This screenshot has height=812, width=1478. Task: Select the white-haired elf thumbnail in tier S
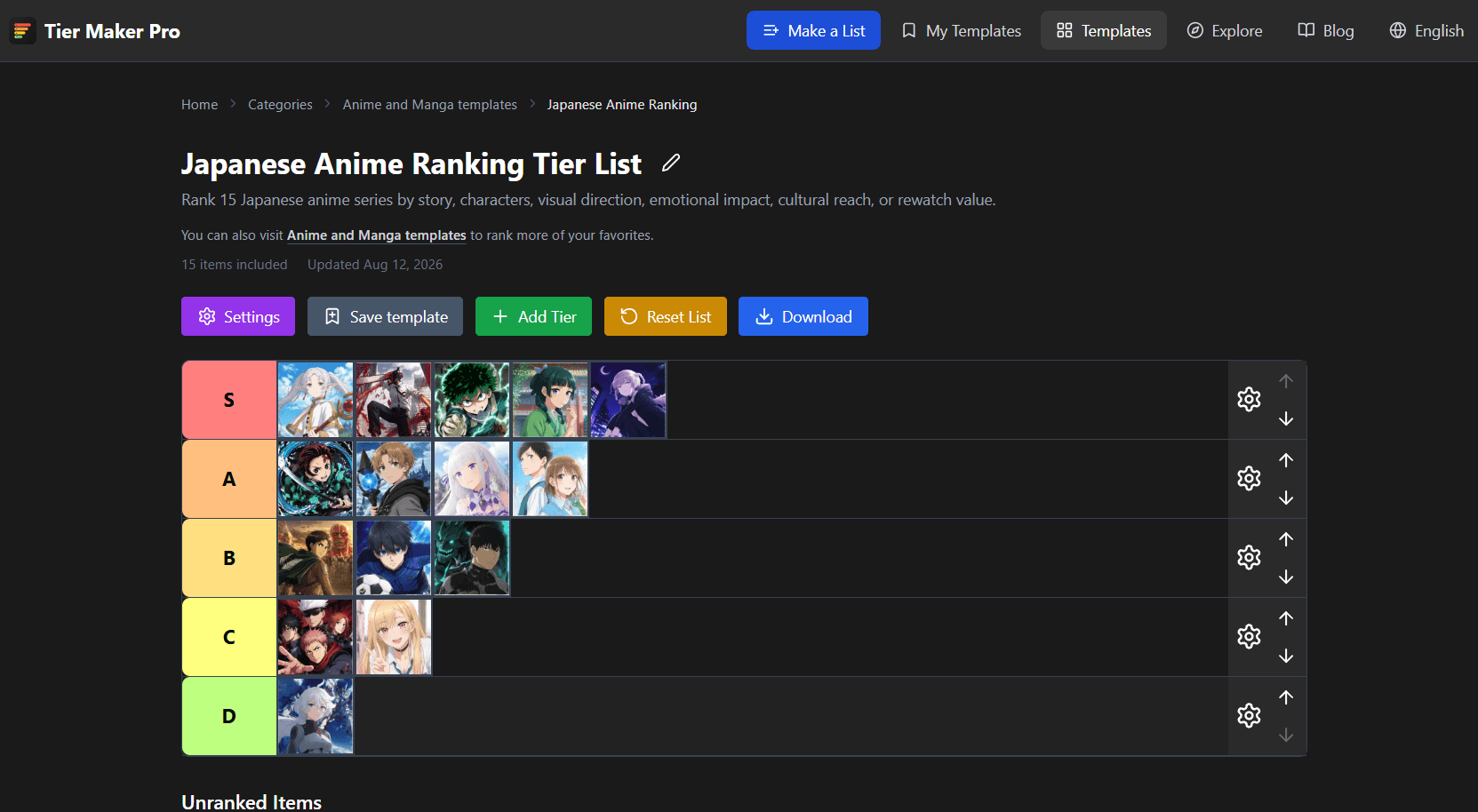(x=316, y=400)
